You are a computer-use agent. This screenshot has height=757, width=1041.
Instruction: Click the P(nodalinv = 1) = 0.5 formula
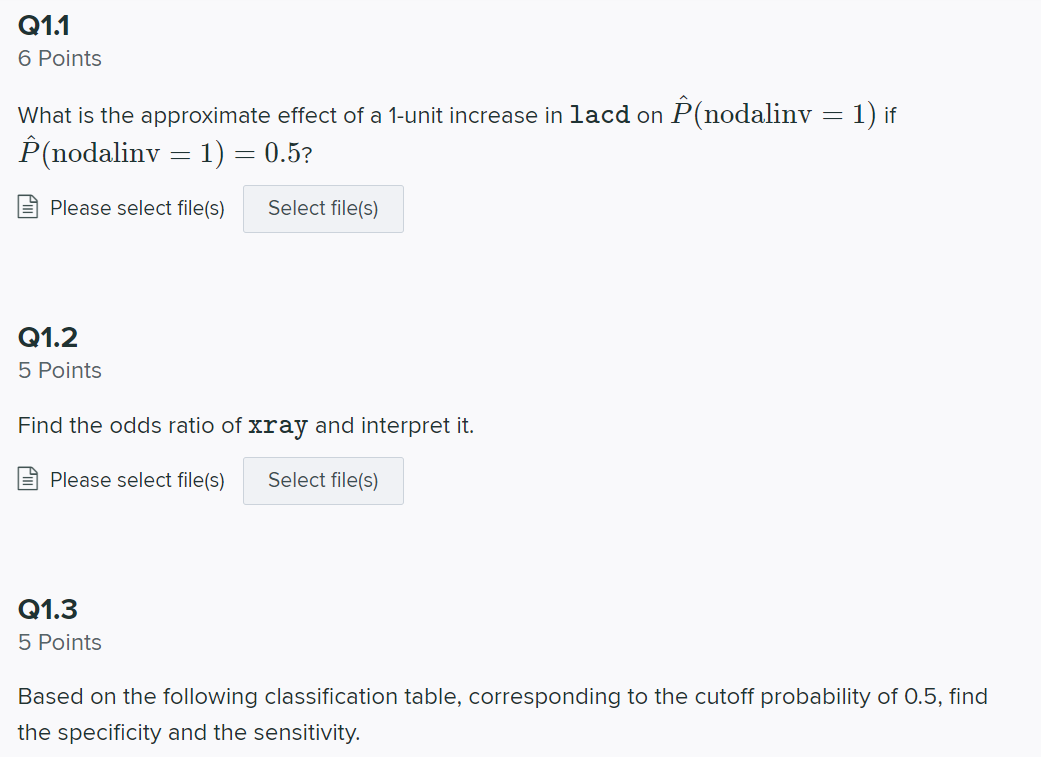pos(160,153)
